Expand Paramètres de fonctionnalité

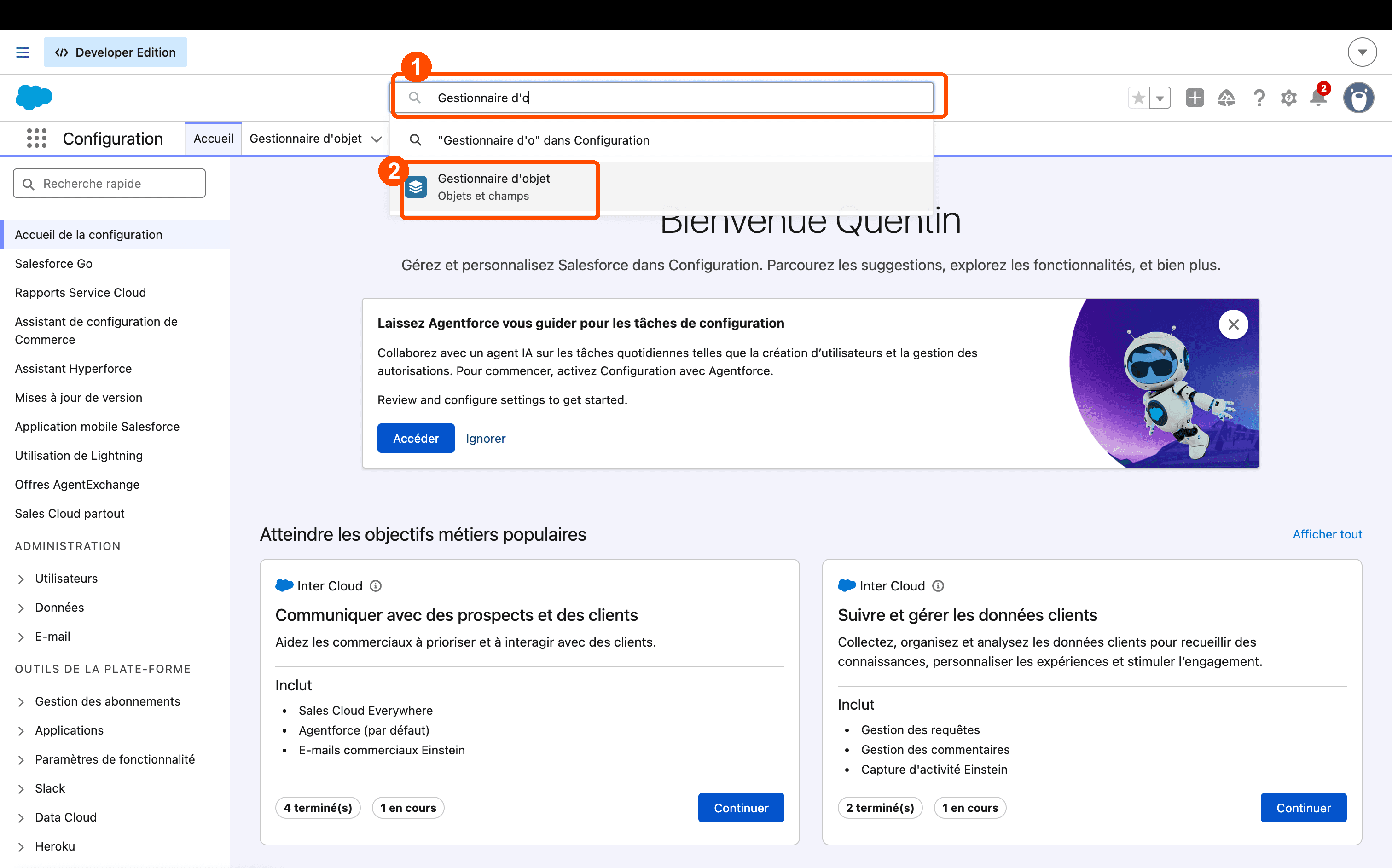[x=21, y=759]
